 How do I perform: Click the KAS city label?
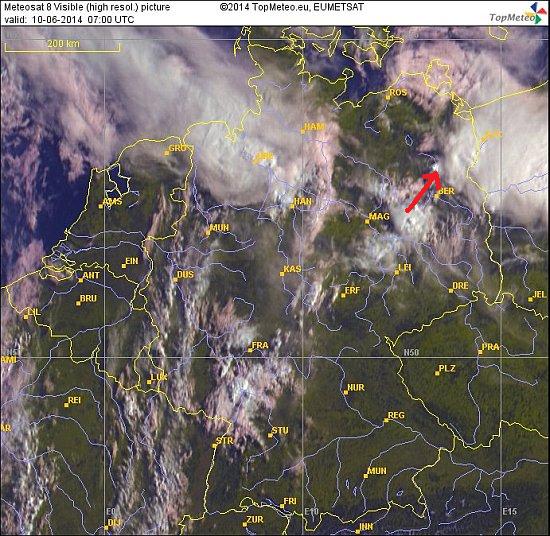(292, 269)
